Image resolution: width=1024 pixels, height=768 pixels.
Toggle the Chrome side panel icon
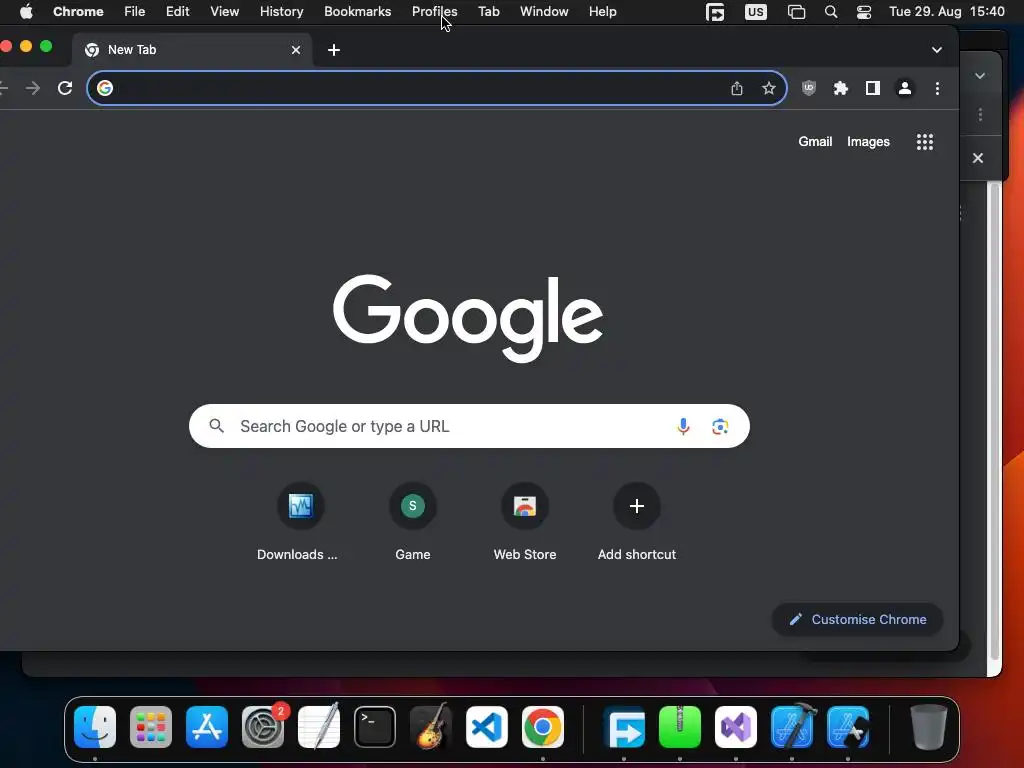point(872,88)
